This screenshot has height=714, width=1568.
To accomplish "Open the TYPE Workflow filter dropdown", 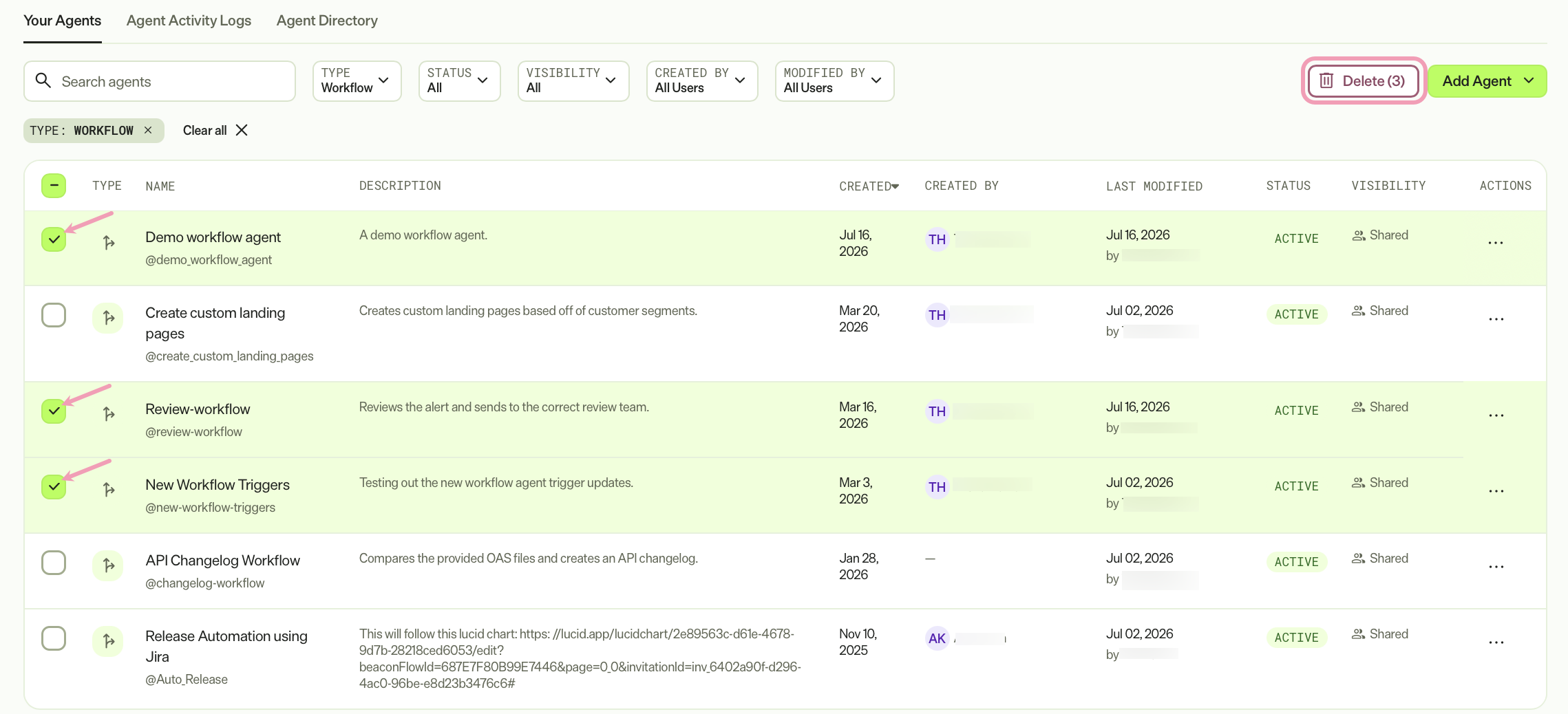I will pos(357,81).
